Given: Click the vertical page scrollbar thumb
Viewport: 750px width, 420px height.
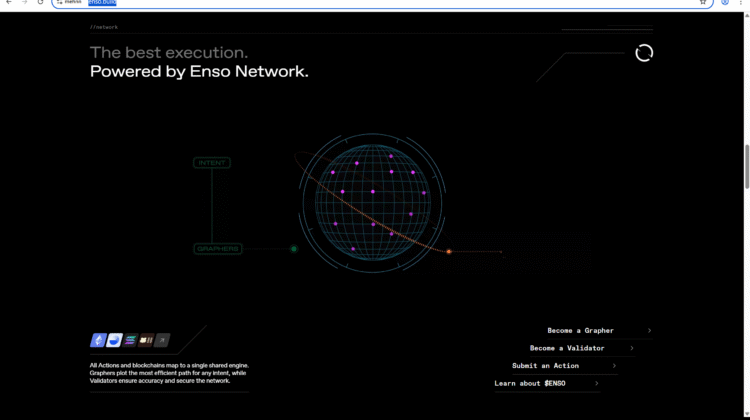Looking at the screenshot, I should pyautogui.click(x=745, y=167).
